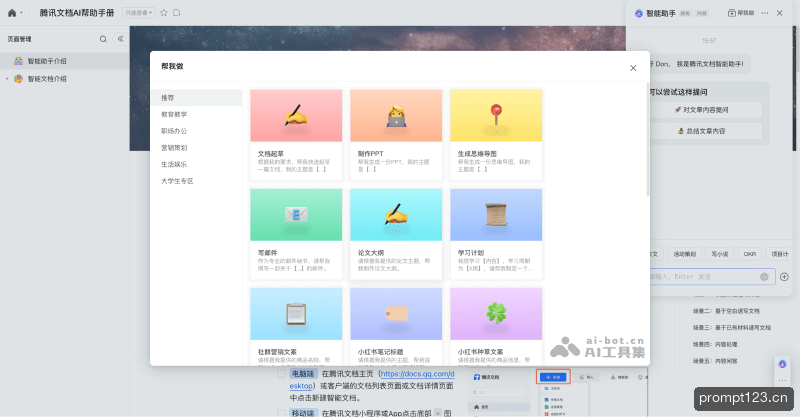Jump to 场景五：内容问答 in outline
This screenshot has width=800, height=417.
click(714, 361)
